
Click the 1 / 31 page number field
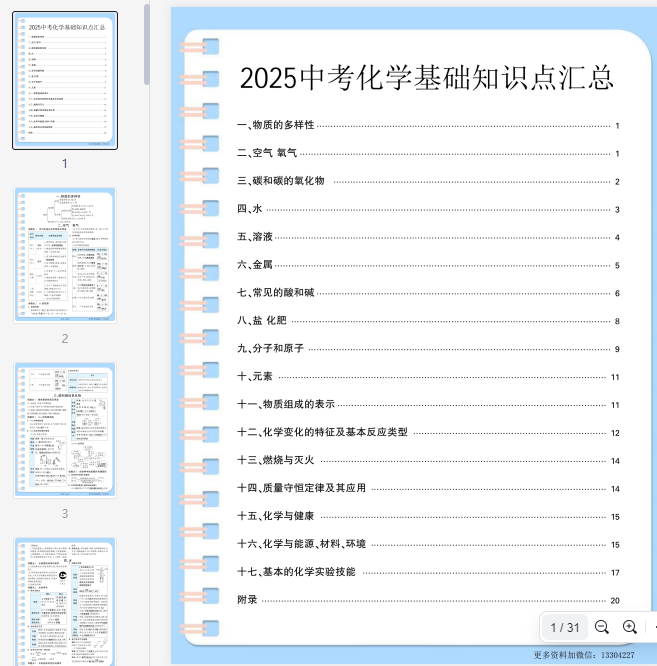565,627
